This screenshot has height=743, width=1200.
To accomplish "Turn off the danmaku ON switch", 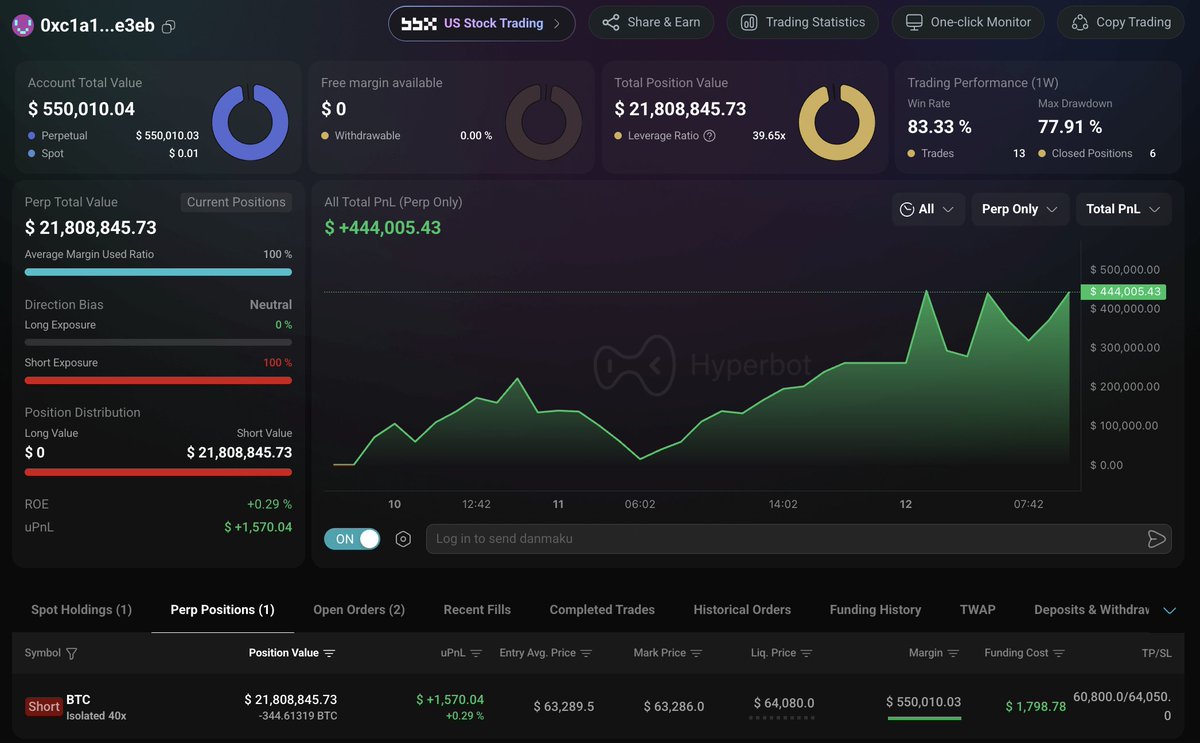I will click(352, 539).
